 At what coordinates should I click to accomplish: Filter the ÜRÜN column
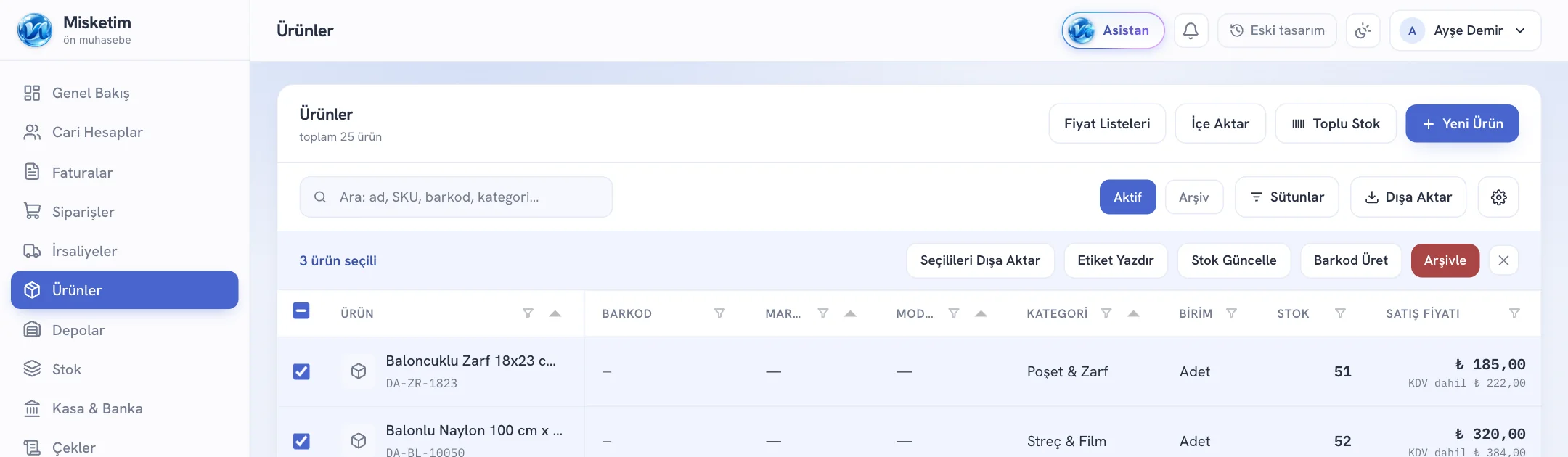(528, 313)
